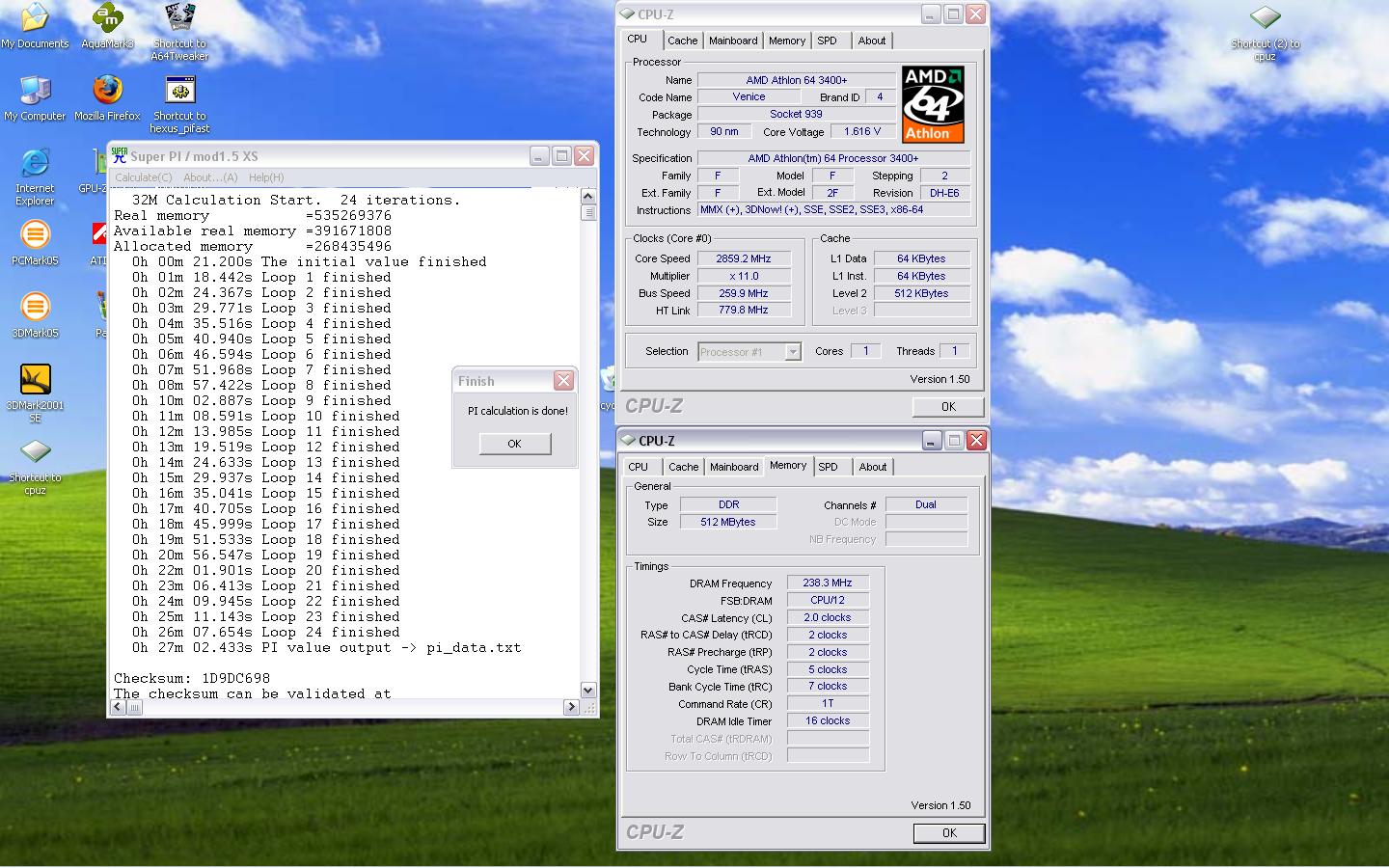
Task: Click "PI value output -> pi_data.txt" line
Action: coord(326,648)
